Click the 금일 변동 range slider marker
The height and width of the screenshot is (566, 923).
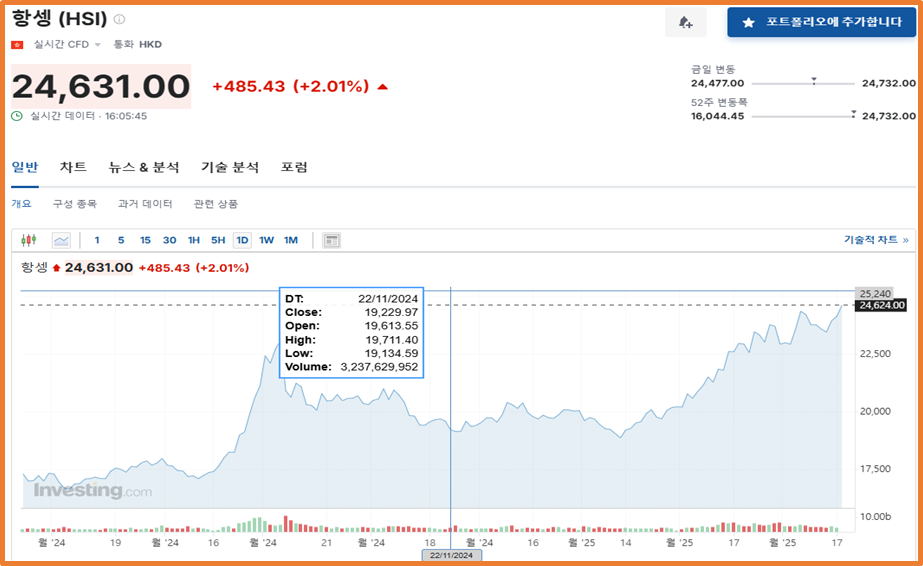tap(814, 81)
